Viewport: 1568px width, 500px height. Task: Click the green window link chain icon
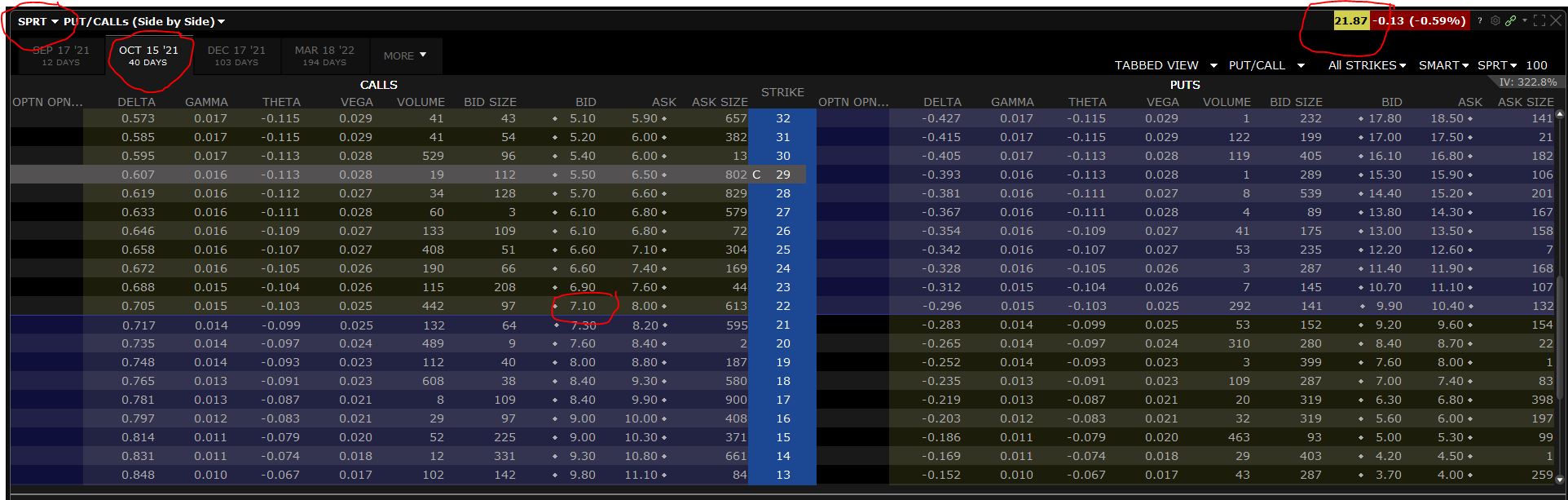[x=1510, y=21]
